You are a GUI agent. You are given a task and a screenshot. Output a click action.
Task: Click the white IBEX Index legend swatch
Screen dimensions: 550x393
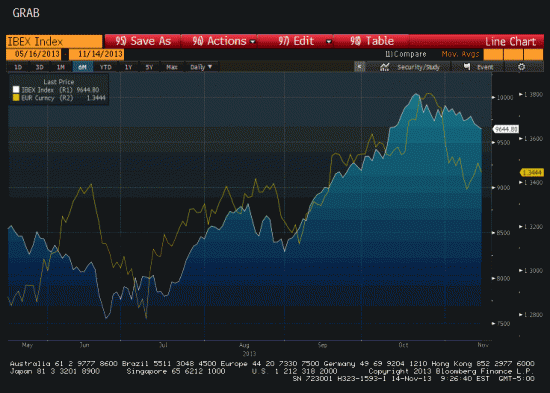tap(16, 90)
